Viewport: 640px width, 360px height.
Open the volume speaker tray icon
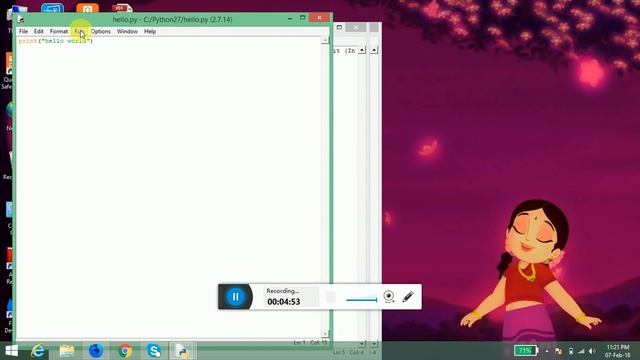[592, 351]
